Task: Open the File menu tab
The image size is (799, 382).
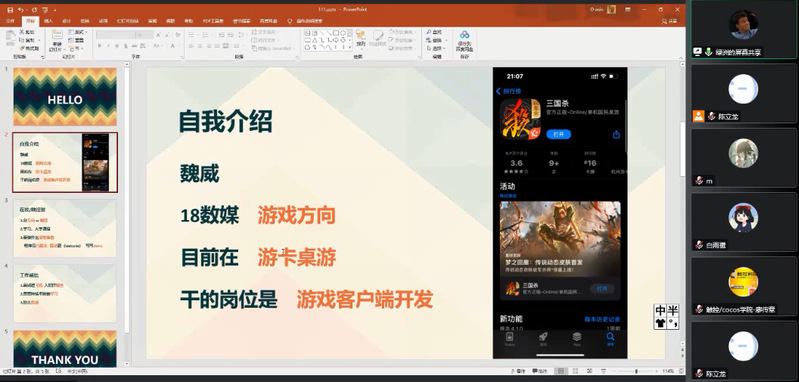Action: (10, 21)
